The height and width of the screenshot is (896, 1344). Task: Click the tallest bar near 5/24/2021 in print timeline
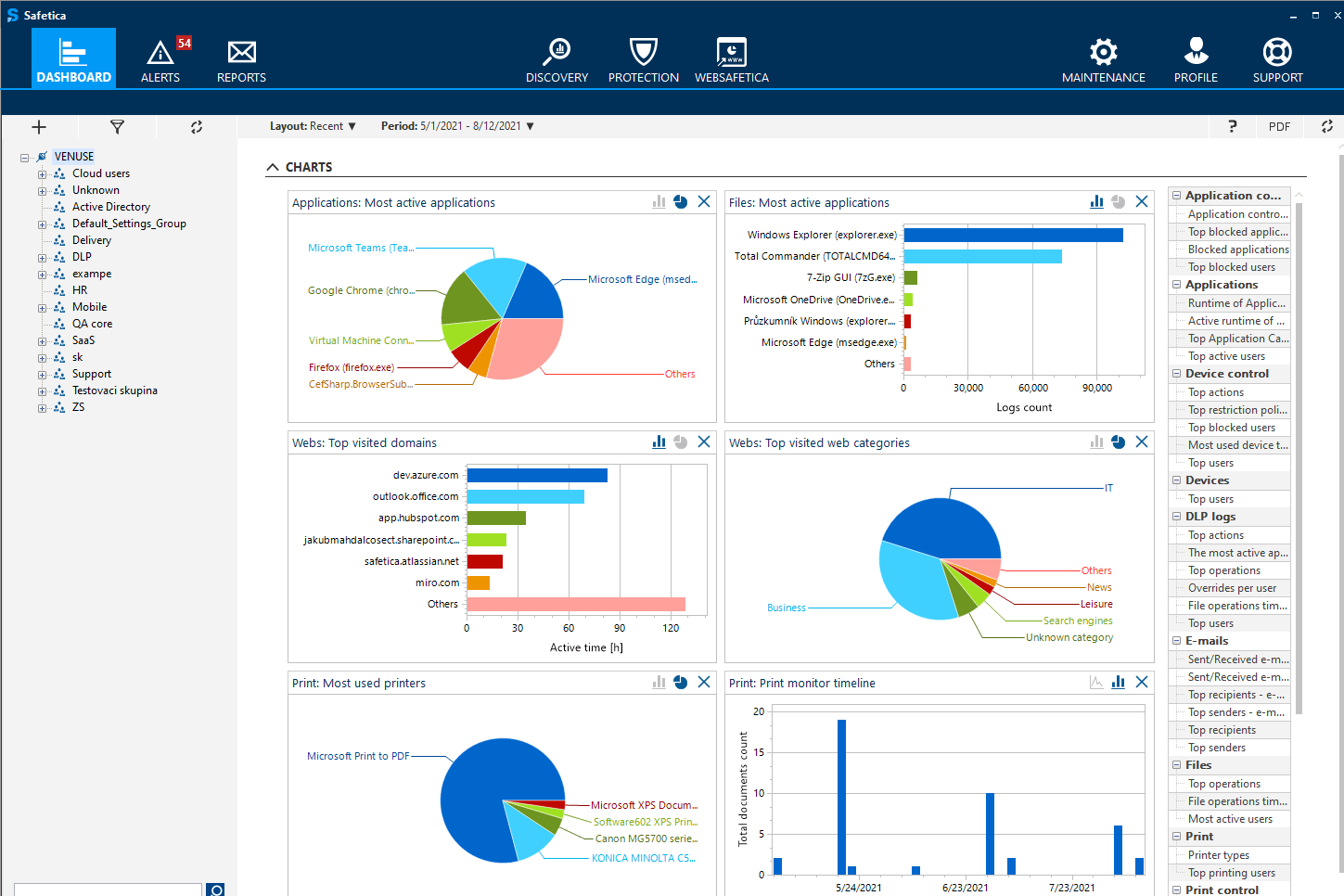pos(841,797)
